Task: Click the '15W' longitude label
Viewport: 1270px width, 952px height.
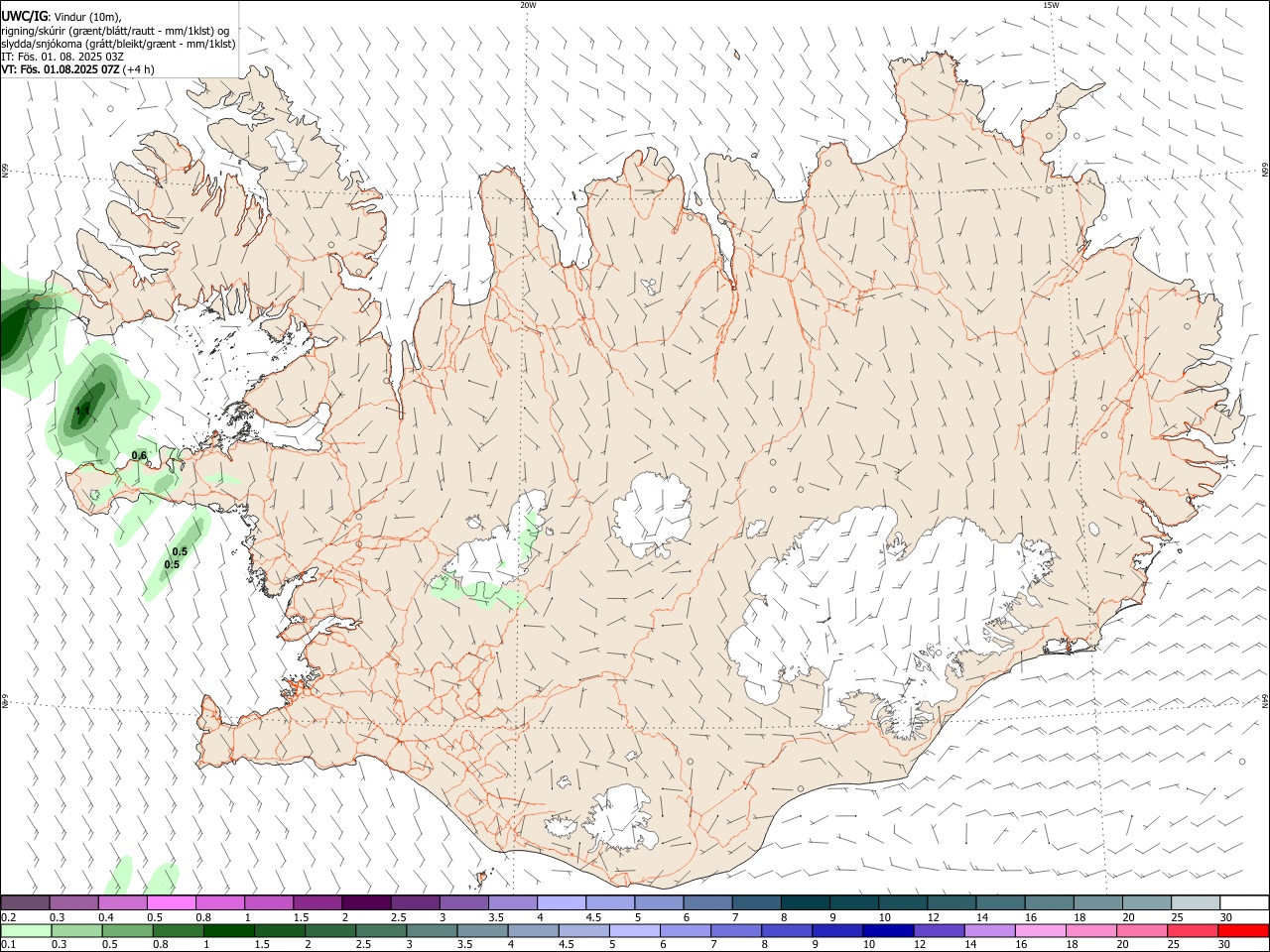Action: pos(1051,5)
